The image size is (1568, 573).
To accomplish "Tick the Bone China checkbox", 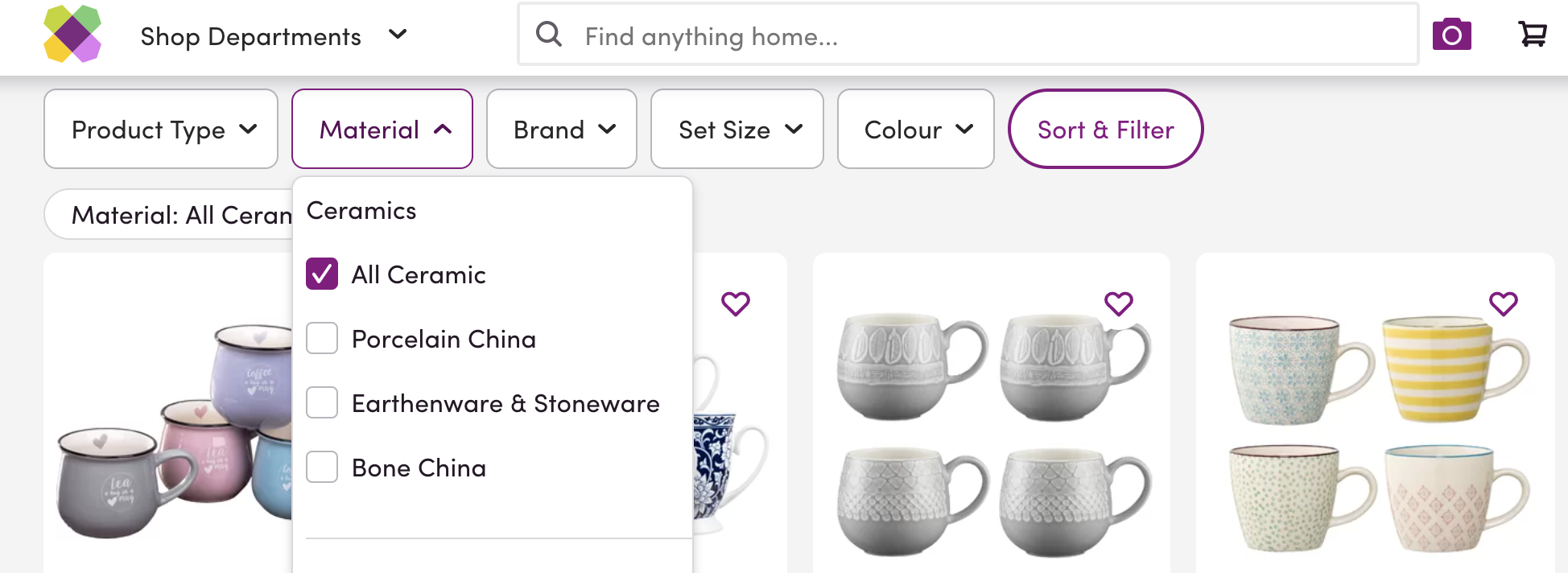I will tap(322, 468).
